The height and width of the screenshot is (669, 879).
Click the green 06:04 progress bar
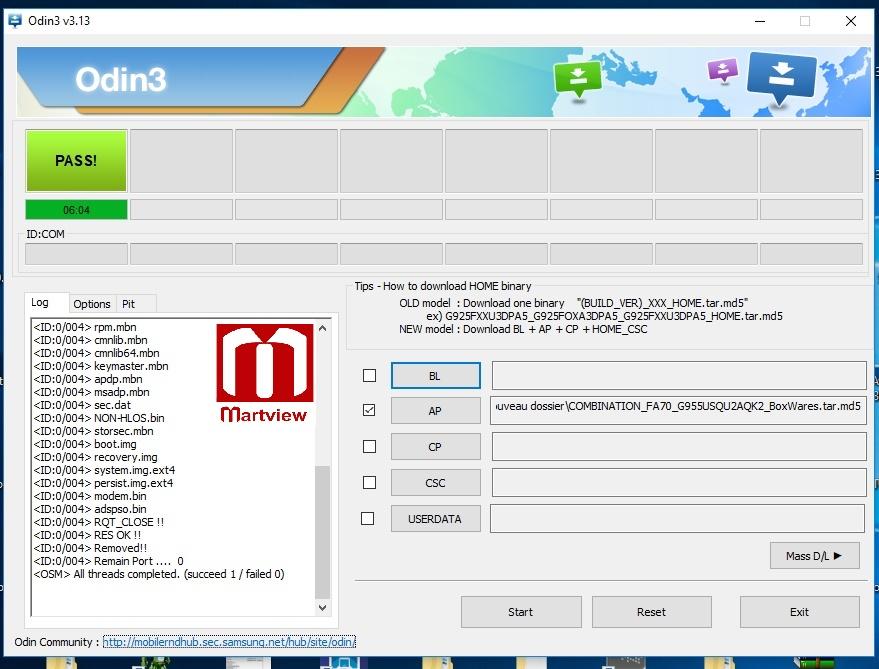pyautogui.click(x=76, y=210)
